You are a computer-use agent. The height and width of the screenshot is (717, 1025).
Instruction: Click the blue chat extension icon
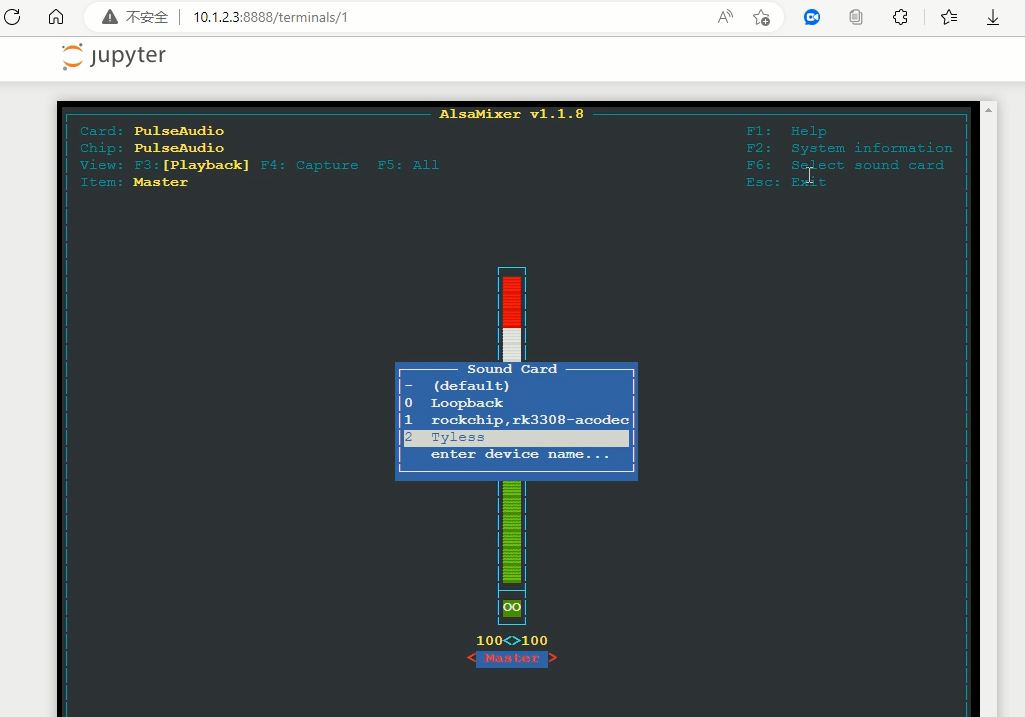coord(812,17)
